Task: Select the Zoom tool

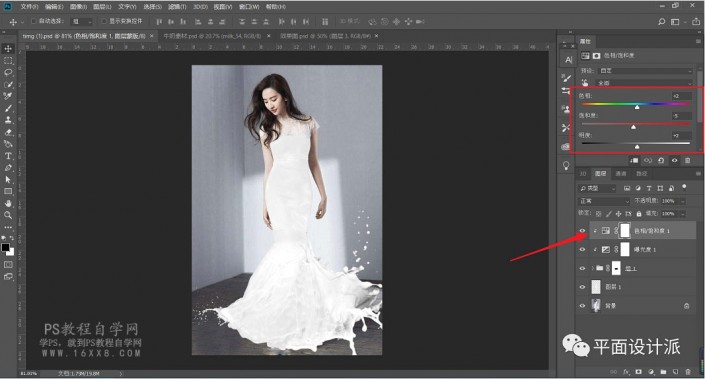Action: coord(8,215)
